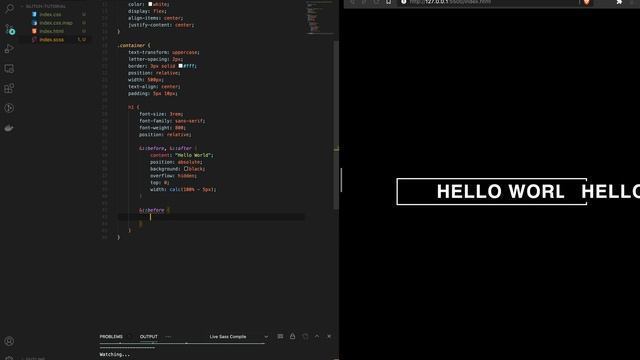Open the Live Share activity icon

click(9, 108)
